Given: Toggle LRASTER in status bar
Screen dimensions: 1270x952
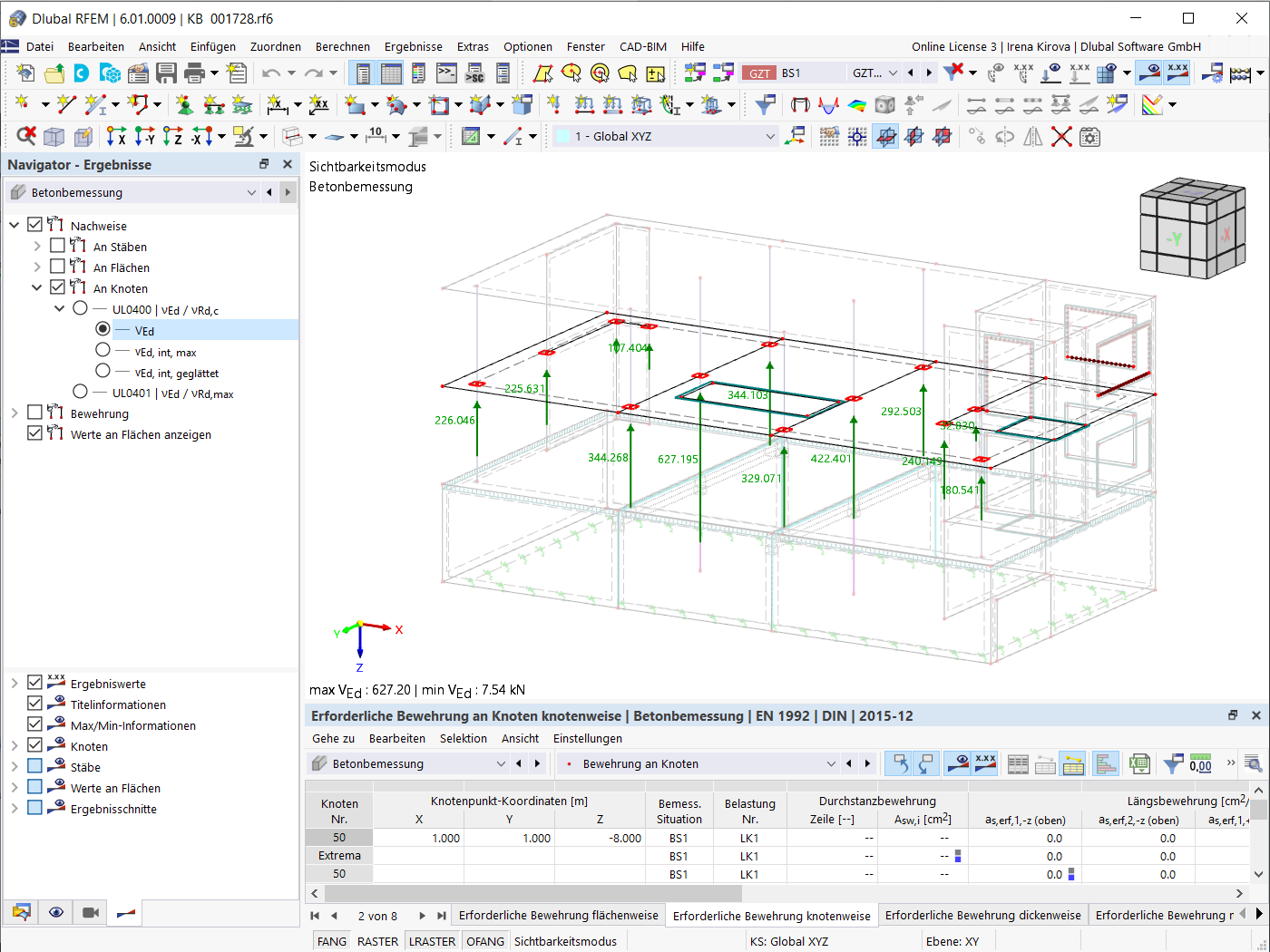Looking at the screenshot, I should pyautogui.click(x=433, y=941).
